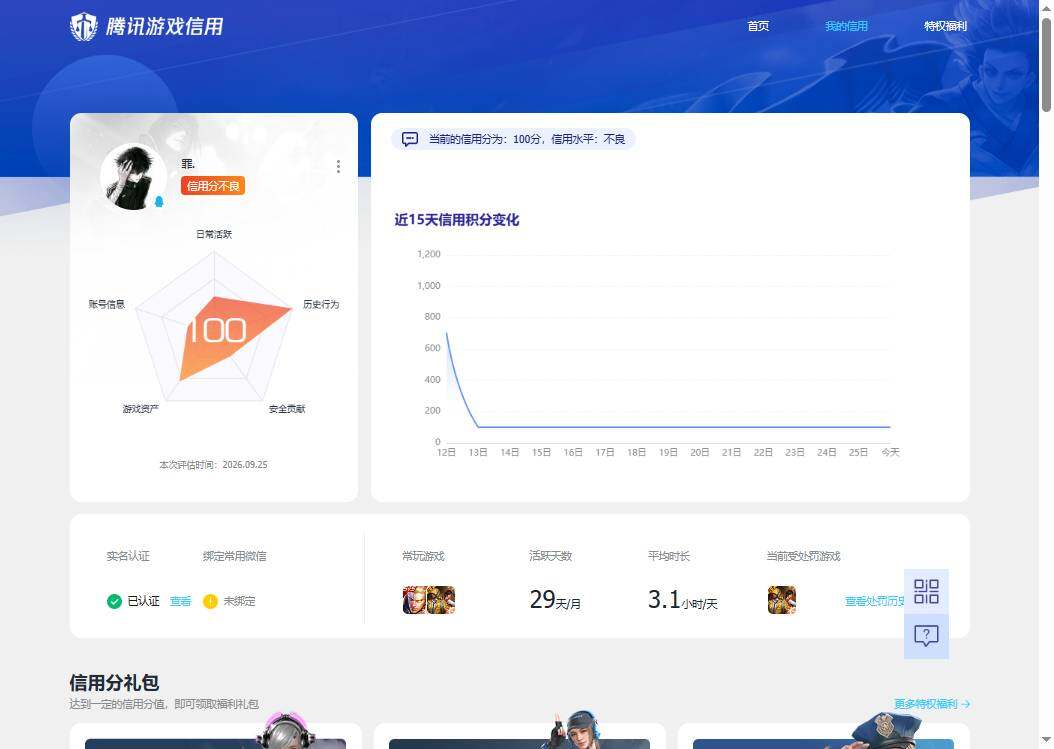Click the 今天 label on chart axis
Screen dimensions: 1054x749
pyautogui.click(x=891, y=452)
